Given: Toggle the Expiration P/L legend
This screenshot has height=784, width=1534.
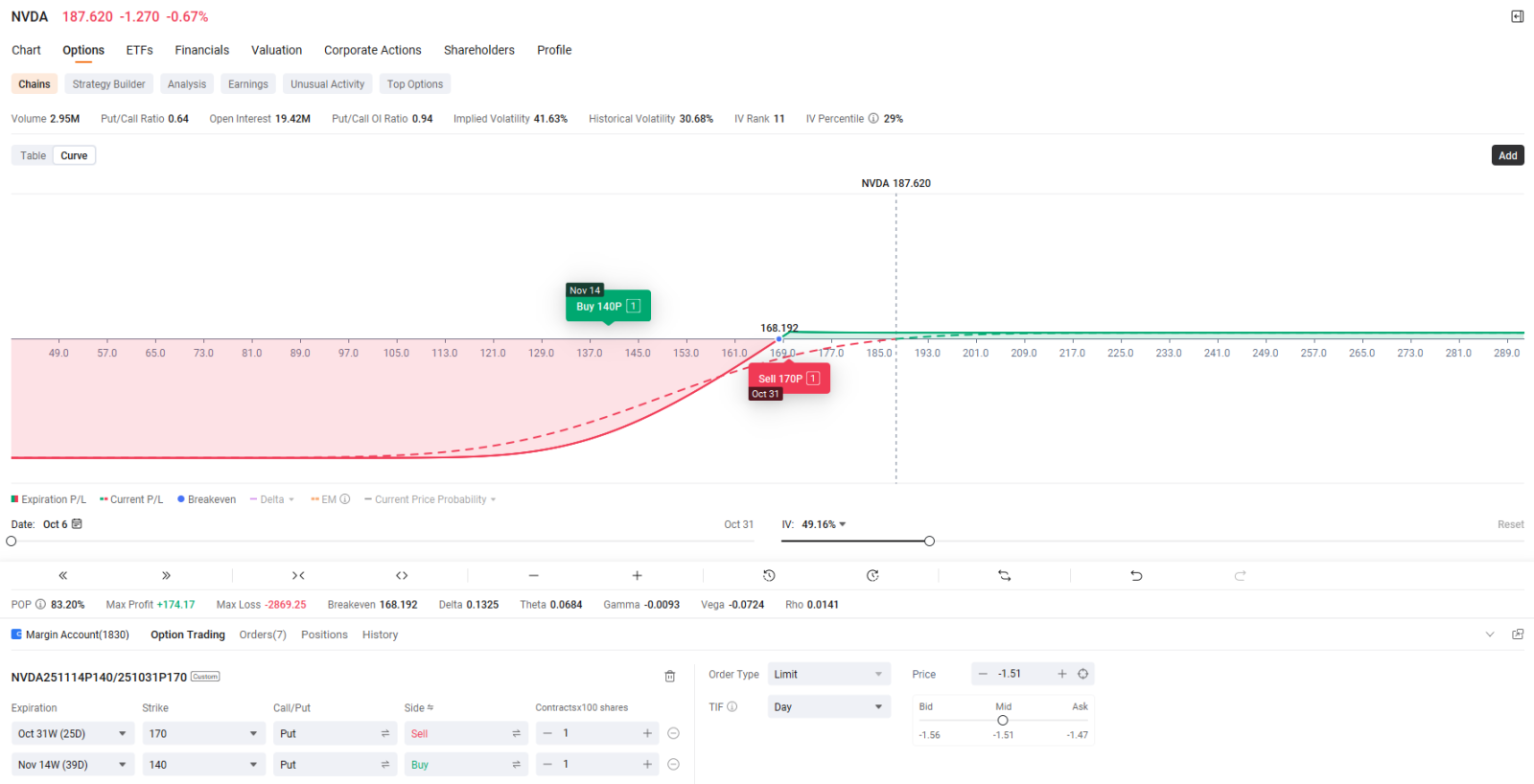Looking at the screenshot, I should pyautogui.click(x=49, y=499).
